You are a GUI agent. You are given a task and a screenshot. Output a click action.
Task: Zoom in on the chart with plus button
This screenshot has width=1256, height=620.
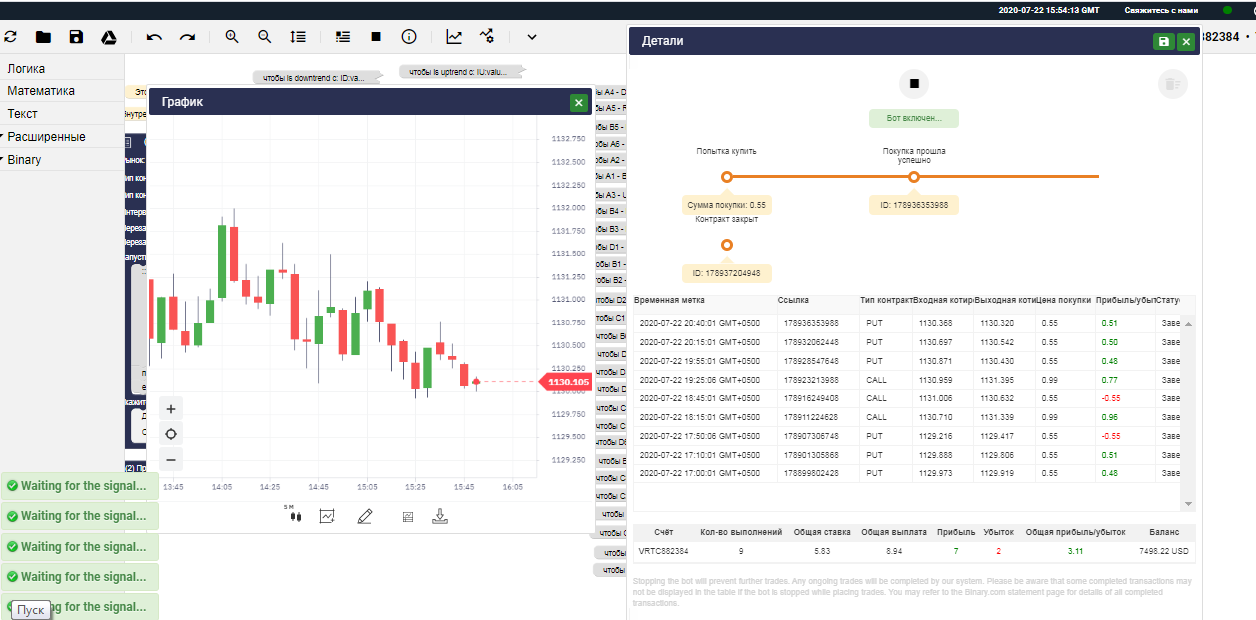pos(171,409)
